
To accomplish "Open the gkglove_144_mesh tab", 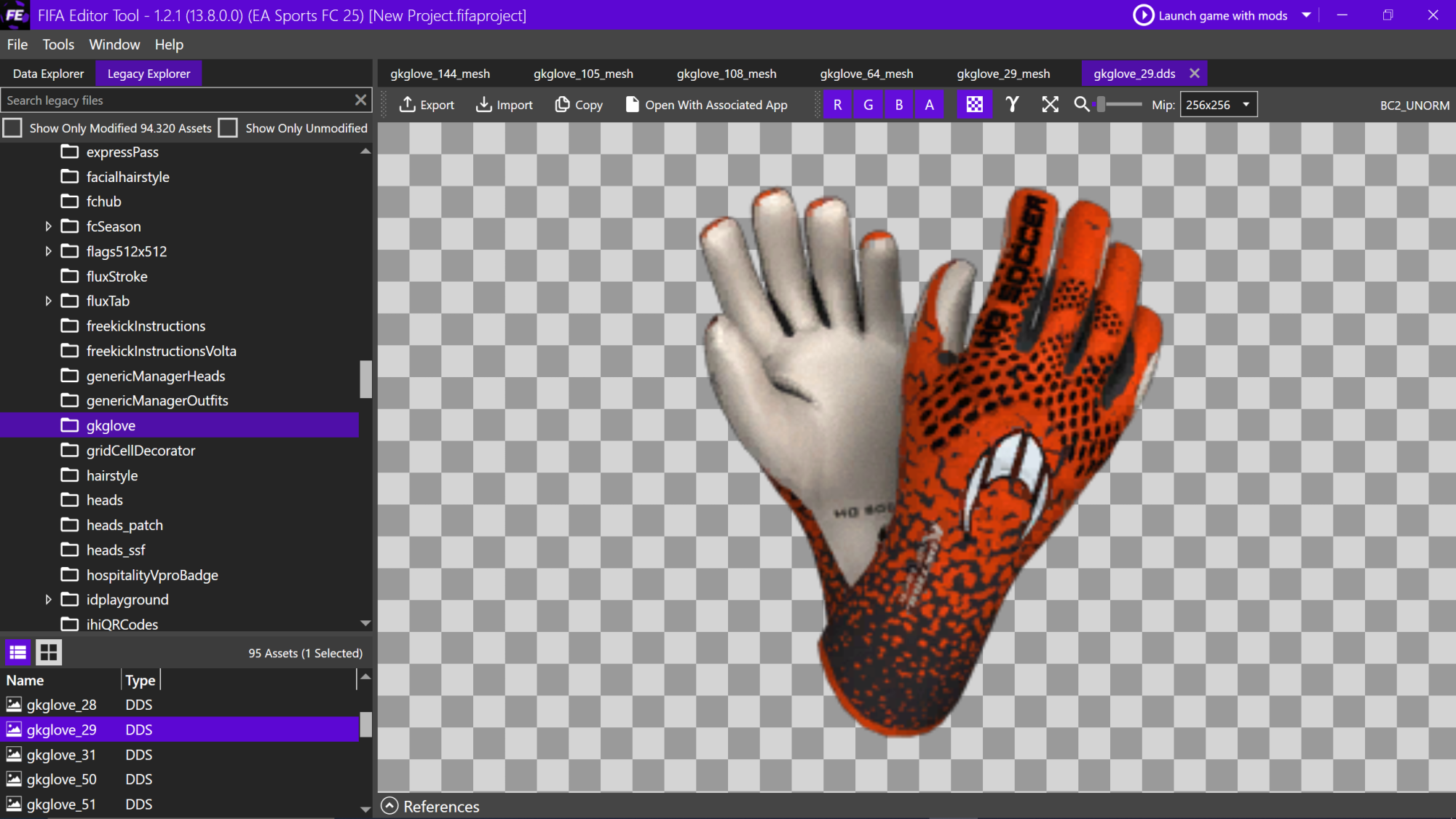I will click(x=440, y=74).
